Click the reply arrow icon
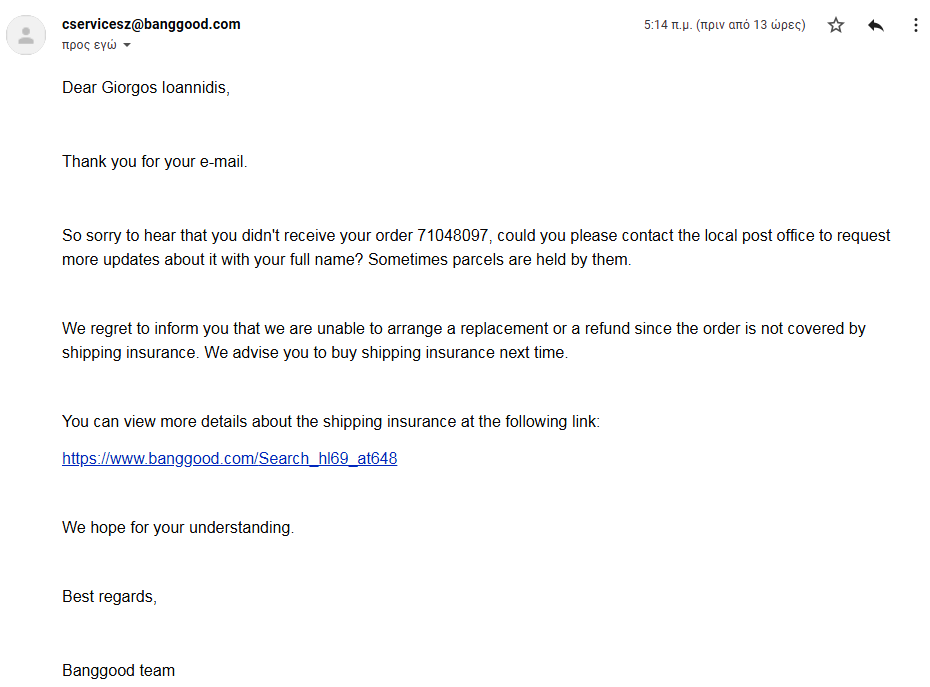The width and height of the screenshot is (930, 687). [x=876, y=25]
